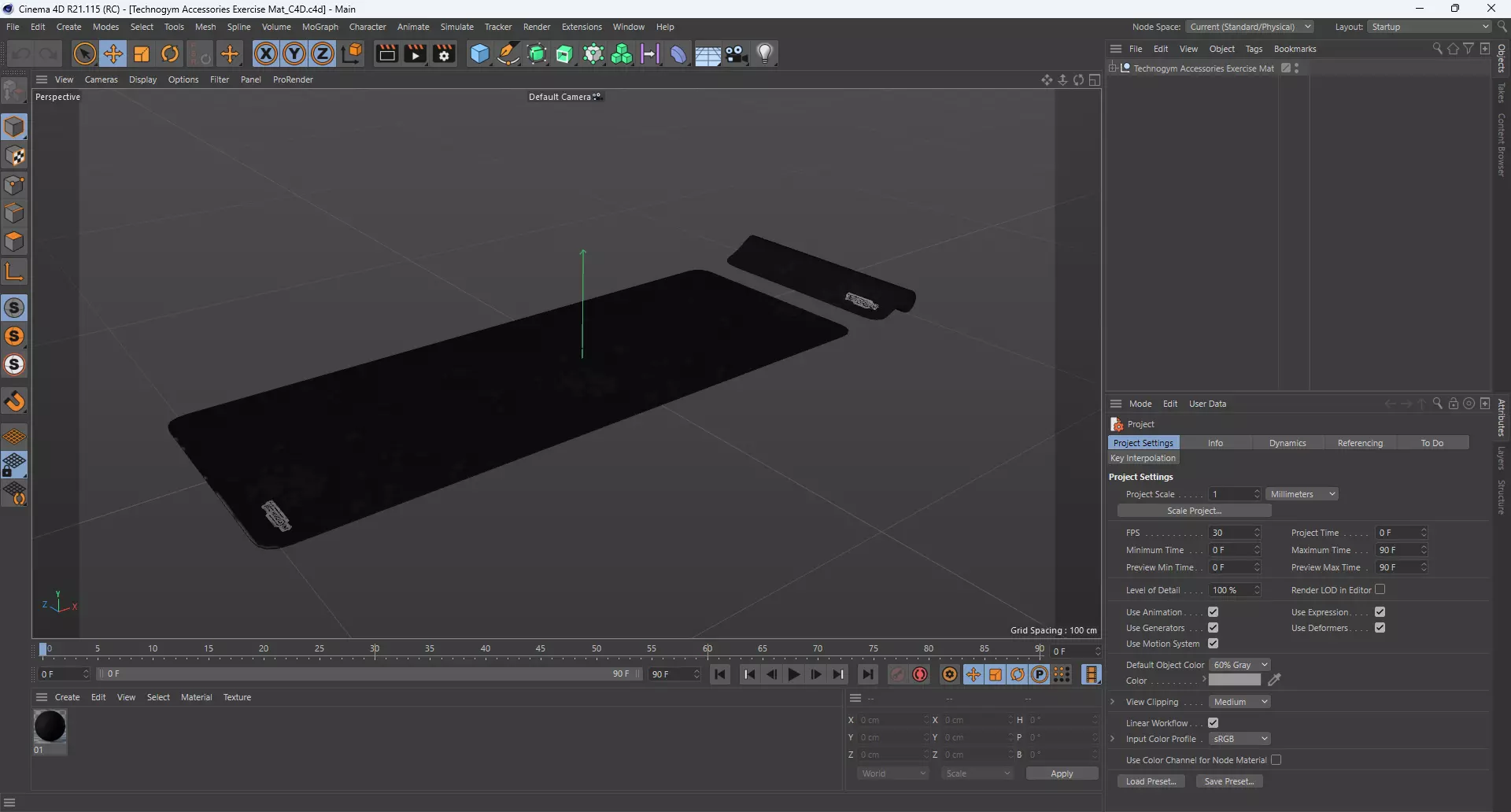Open the View Clipping dropdown

coord(1239,702)
